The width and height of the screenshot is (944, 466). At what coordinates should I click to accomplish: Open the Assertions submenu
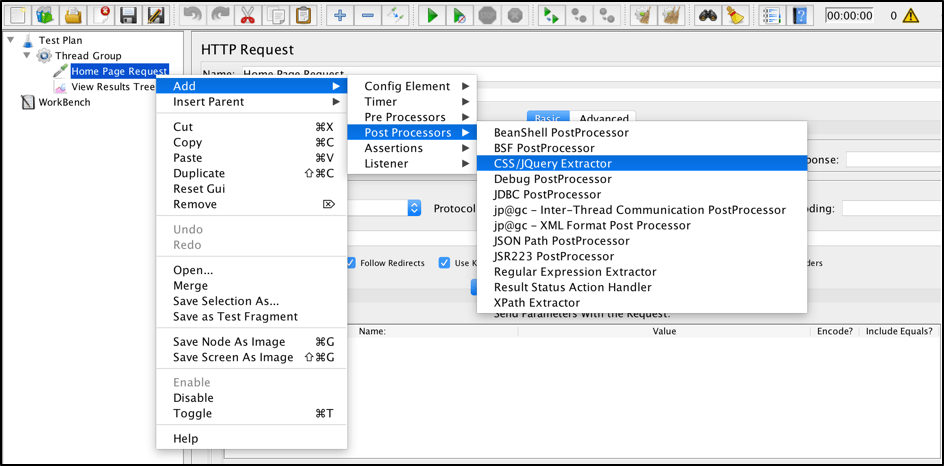pos(412,148)
